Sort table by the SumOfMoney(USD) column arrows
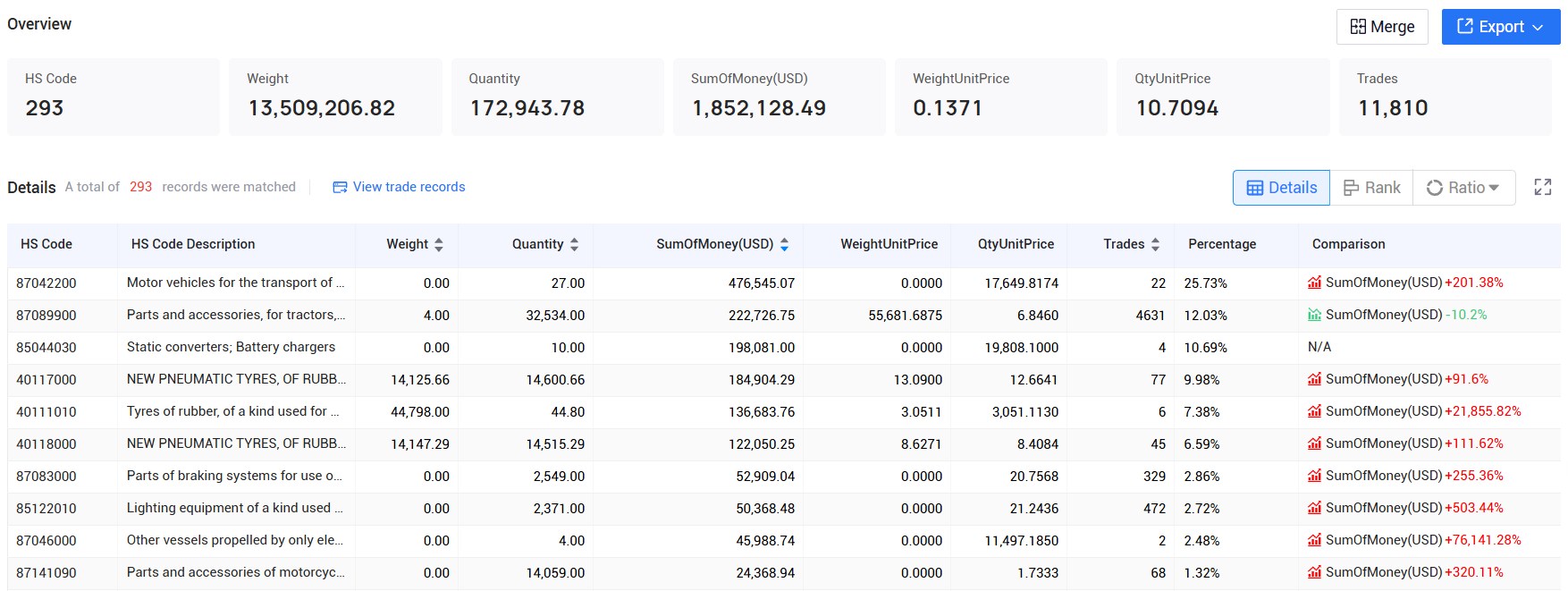Viewport: 1568px width, 591px height. 784,244
